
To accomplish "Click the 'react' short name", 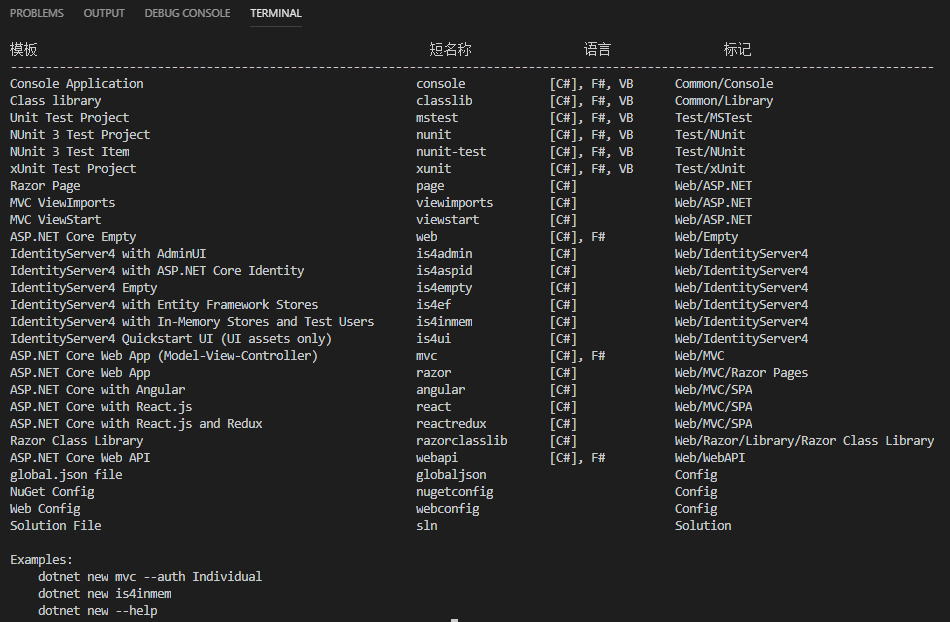I will (x=433, y=406).
